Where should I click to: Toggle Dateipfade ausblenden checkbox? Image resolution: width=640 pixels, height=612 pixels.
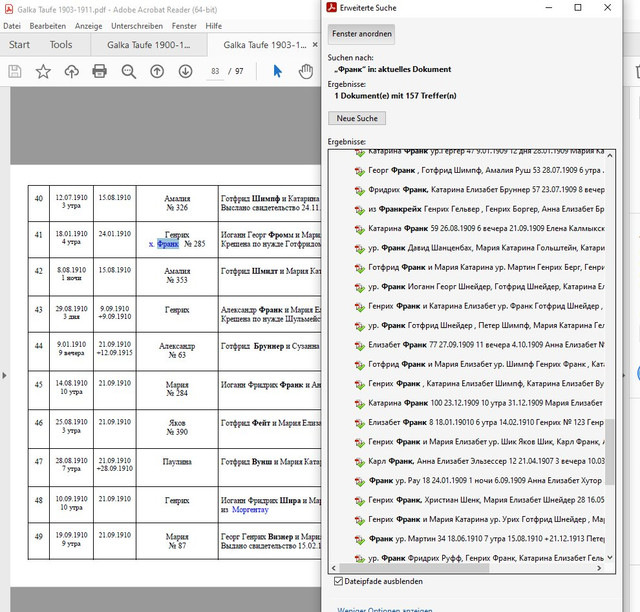tap(338, 581)
